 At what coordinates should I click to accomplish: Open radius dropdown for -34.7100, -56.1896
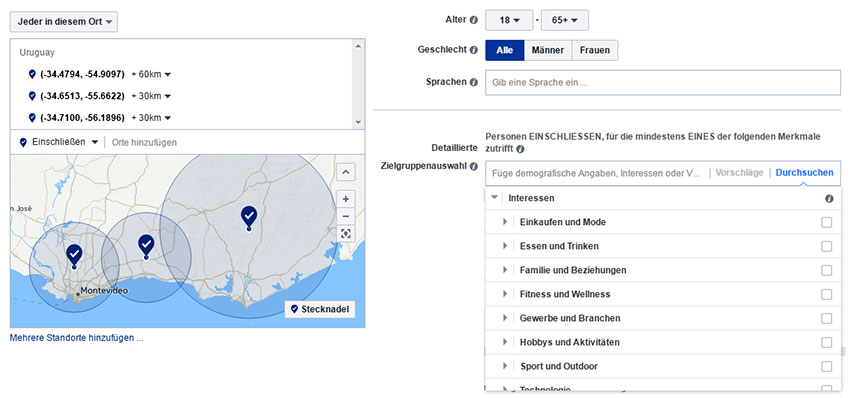tap(151, 118)
